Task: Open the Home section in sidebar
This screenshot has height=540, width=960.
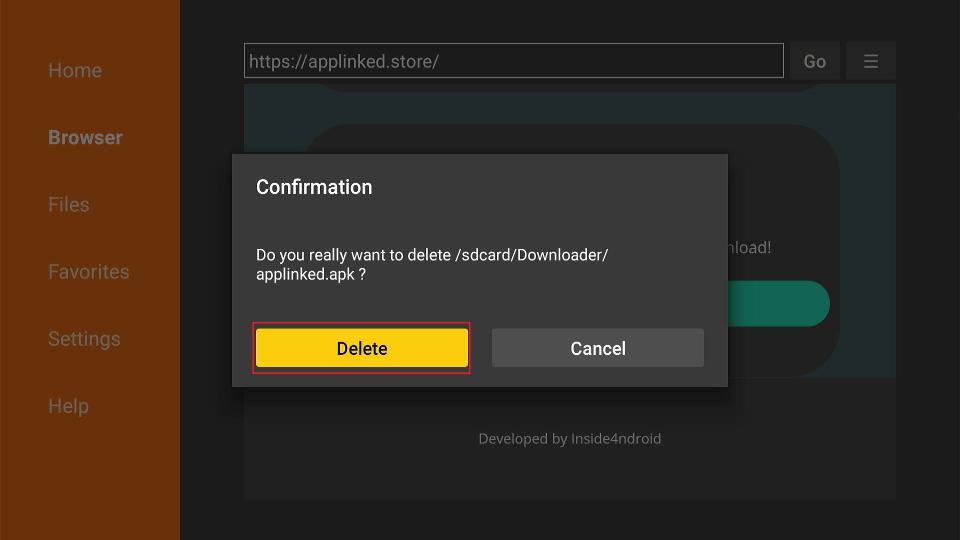Action: pos(75,70)
